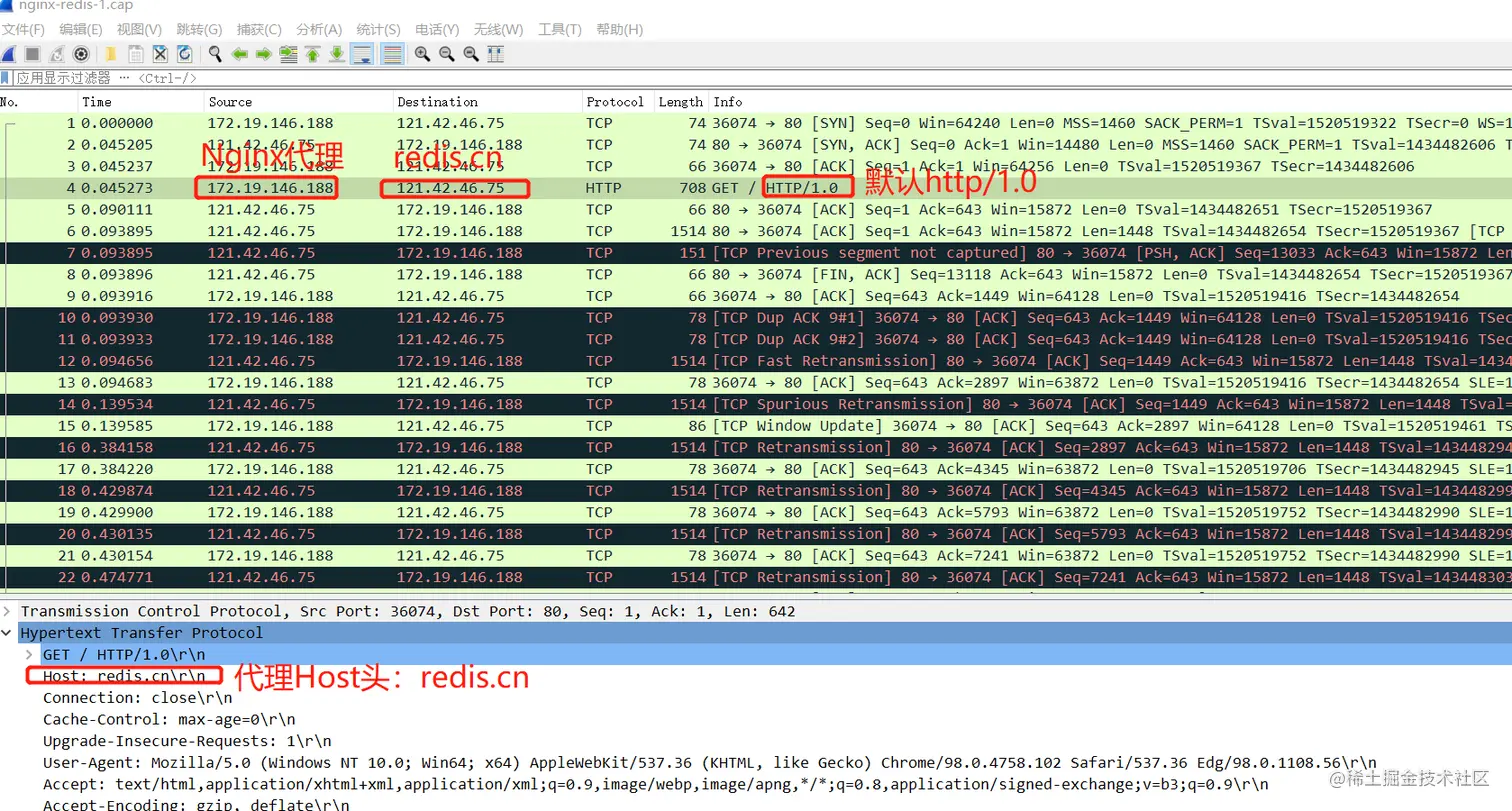Sort by the Info column header
1512x811 pixels.
[x=1110, y=102]
